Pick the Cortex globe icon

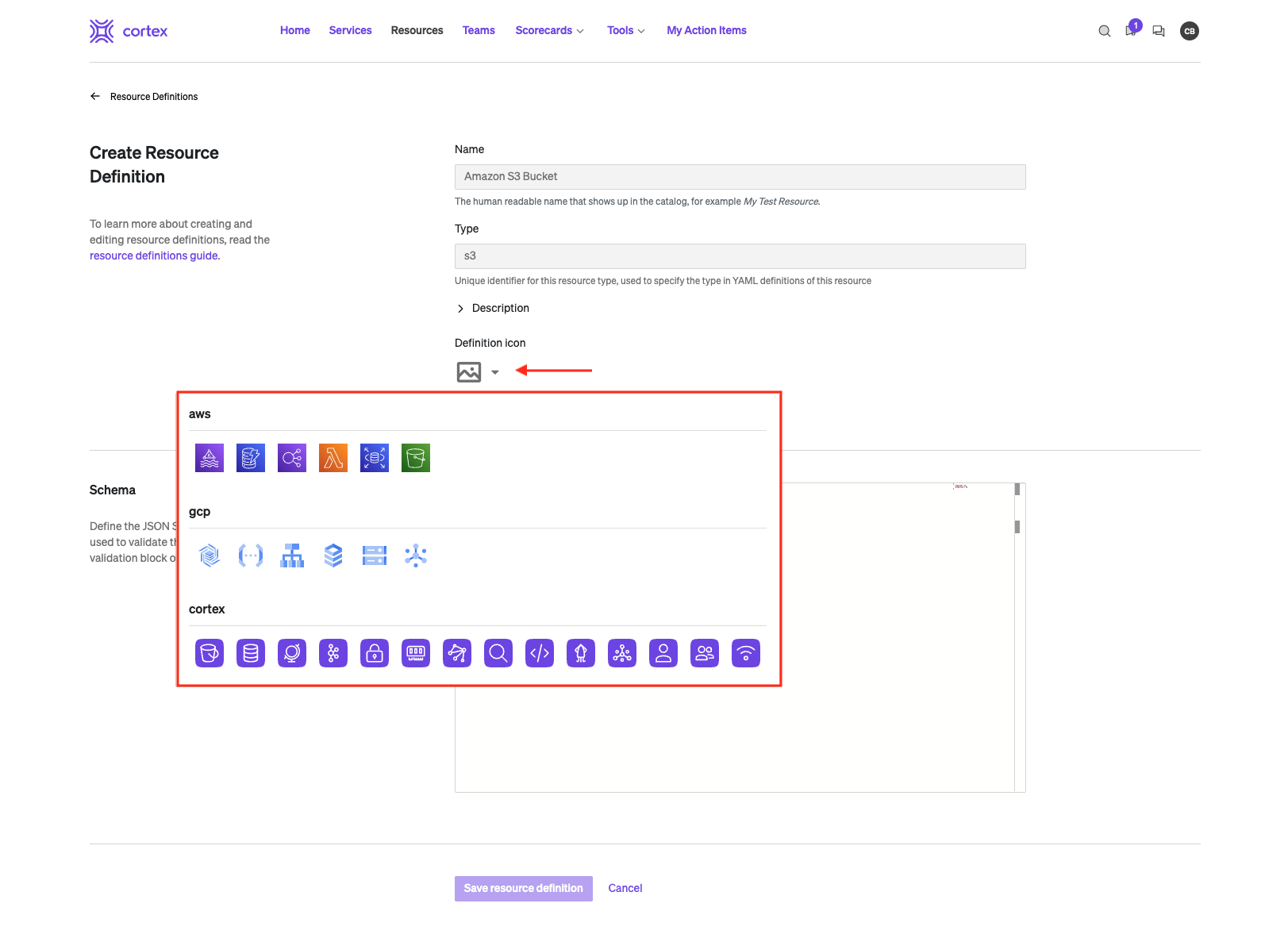tap(292, 653)
